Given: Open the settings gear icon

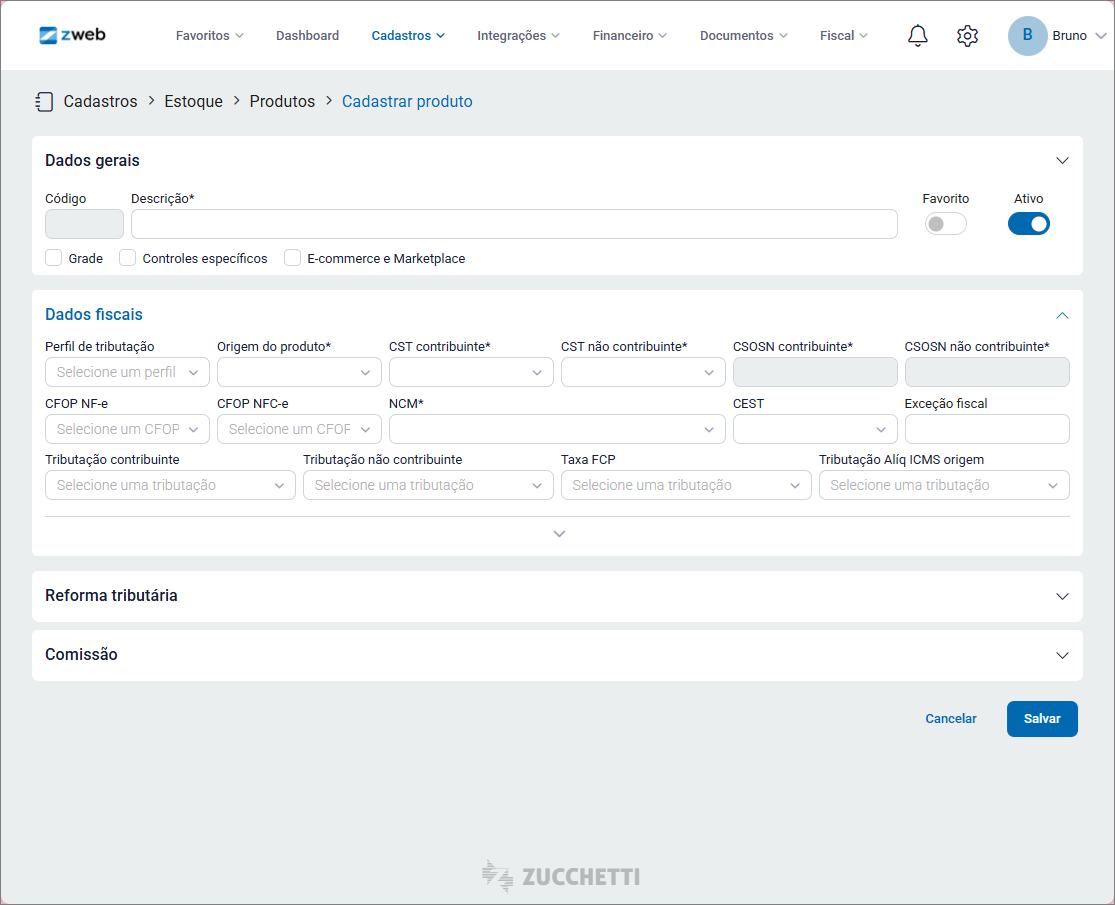Looking at the screenshot, I should coord(967,36).
